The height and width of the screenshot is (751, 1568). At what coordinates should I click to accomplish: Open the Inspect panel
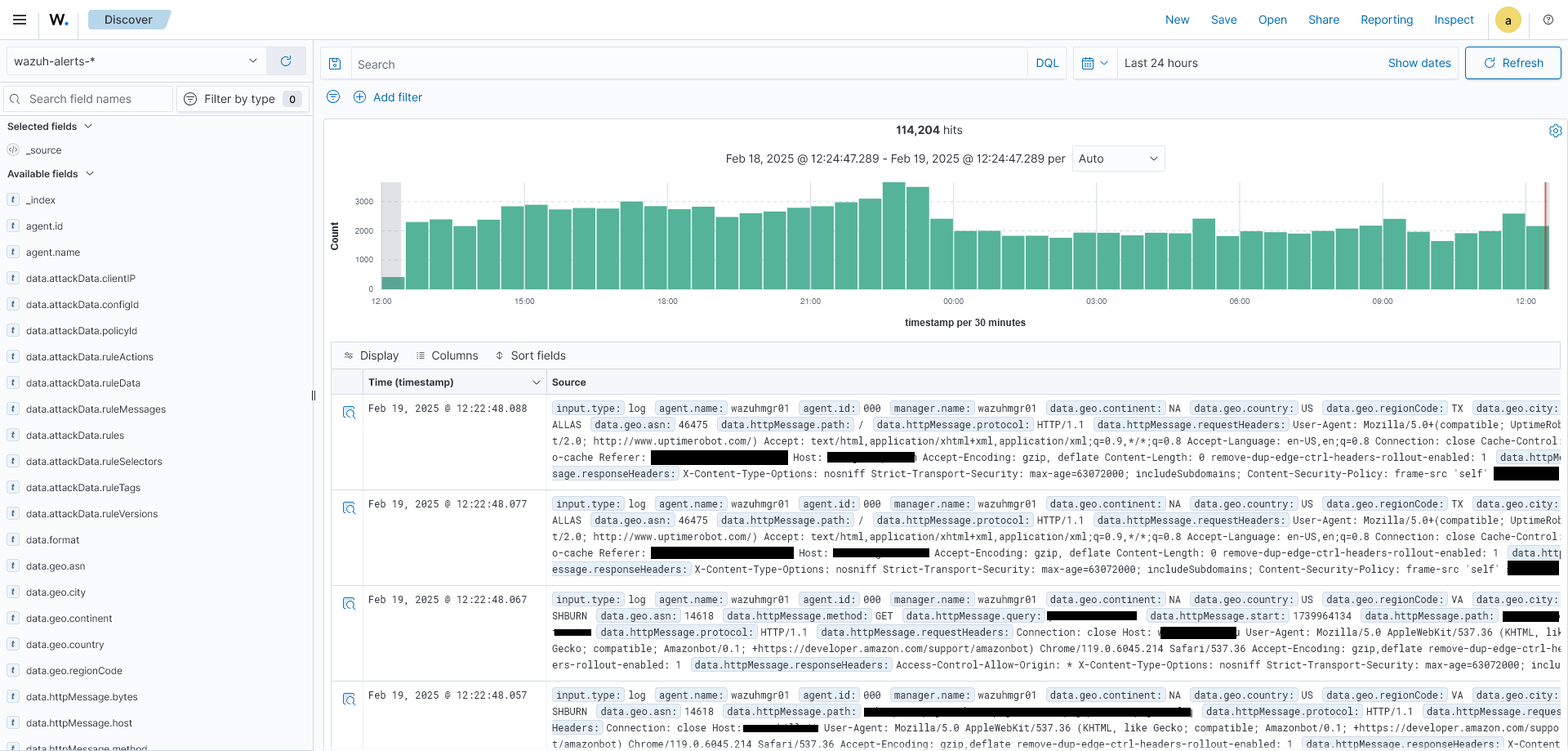coord(1454,20)
